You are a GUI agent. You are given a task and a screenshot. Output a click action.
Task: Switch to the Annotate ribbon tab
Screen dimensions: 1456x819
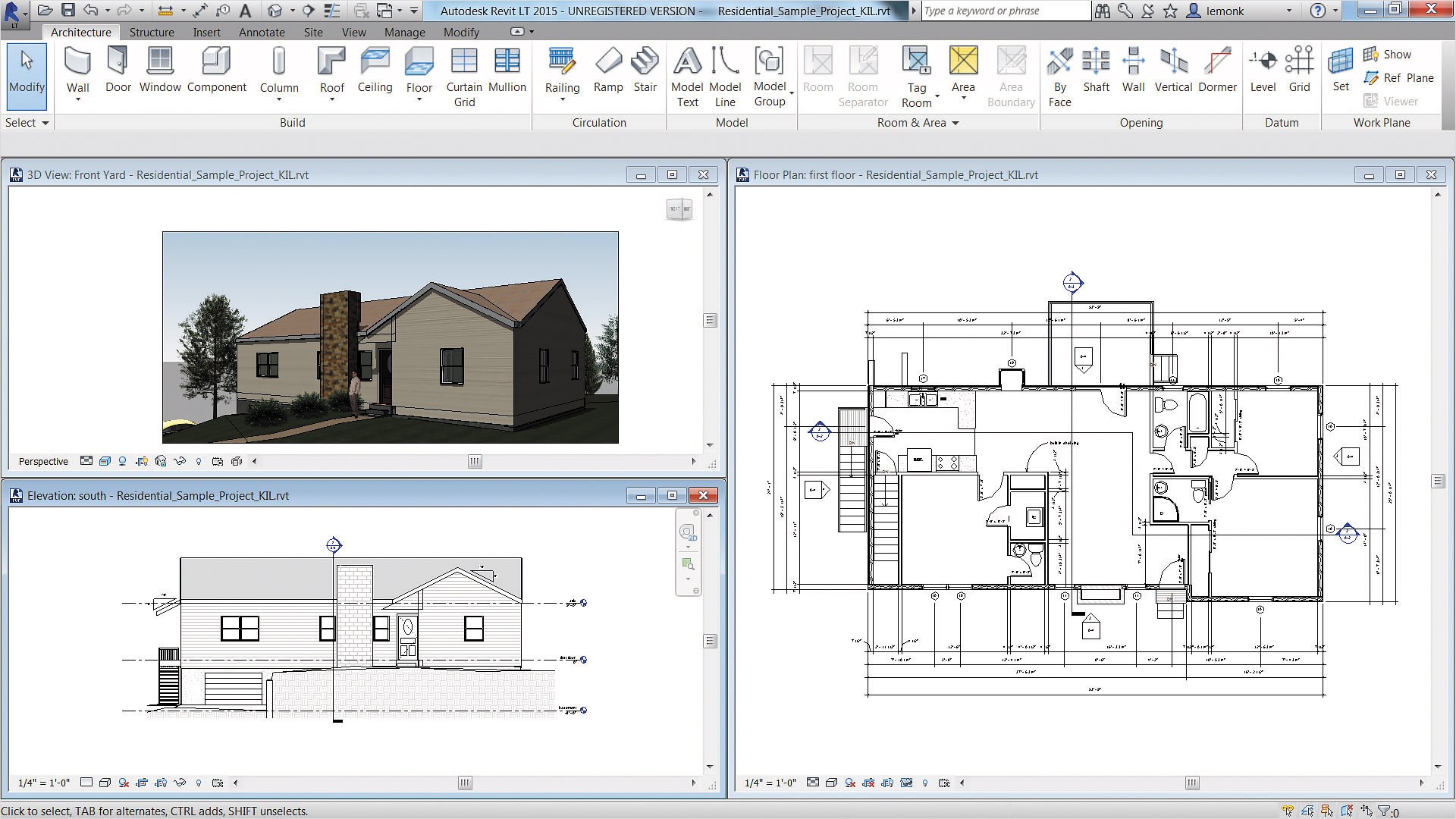[262, 33]
